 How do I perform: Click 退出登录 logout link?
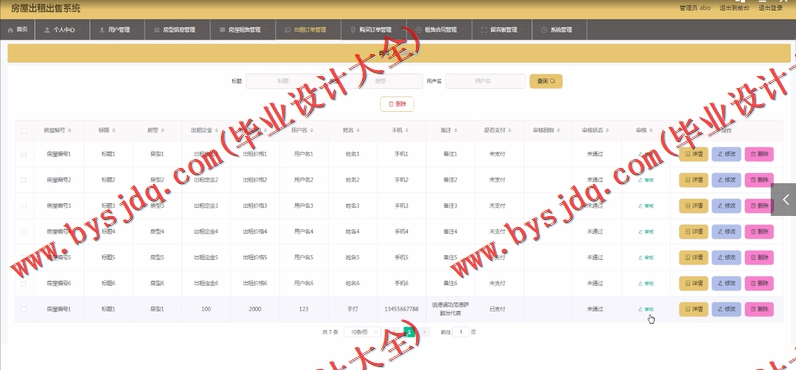[x=771, y=8]
